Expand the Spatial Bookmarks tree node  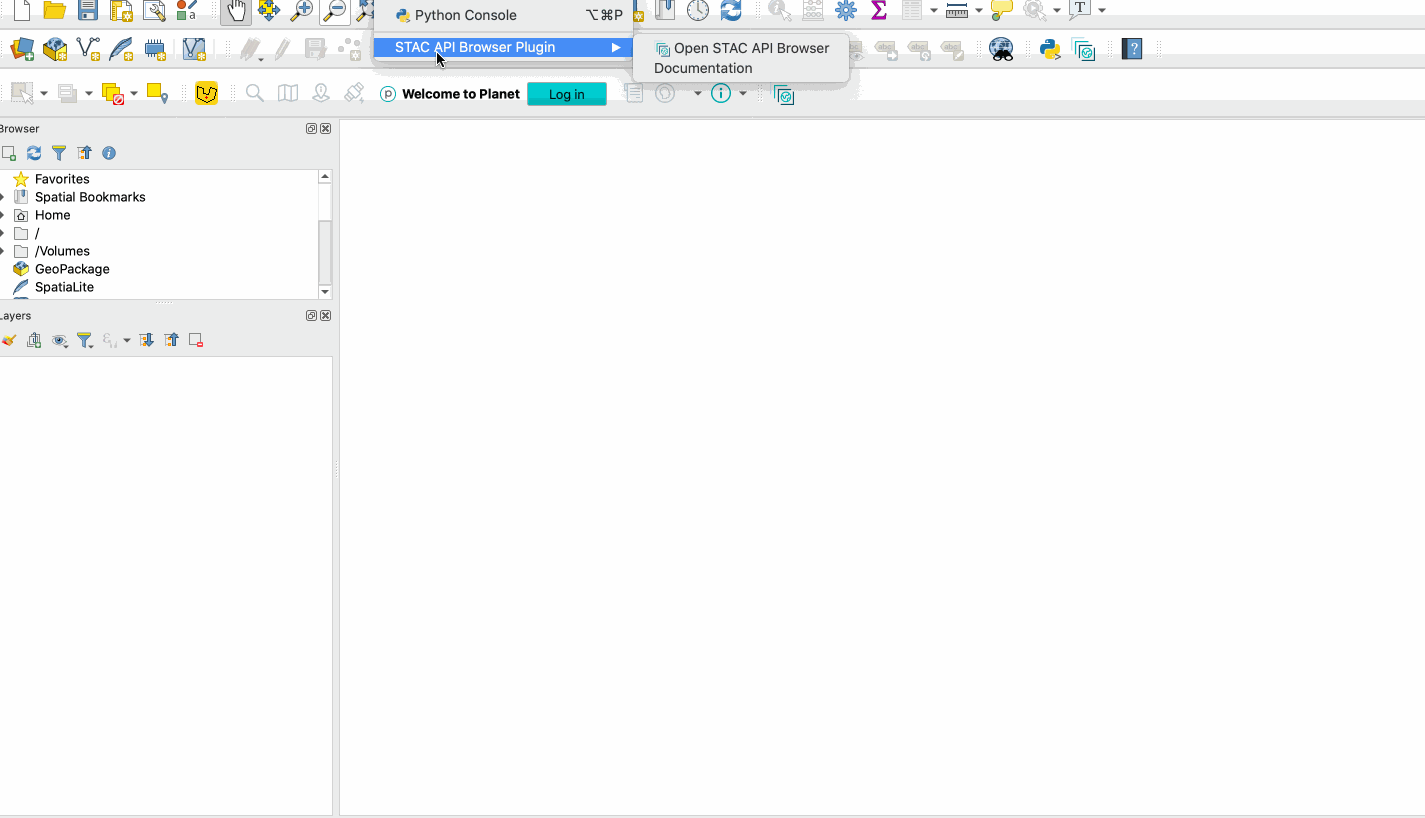pos(2,197)
